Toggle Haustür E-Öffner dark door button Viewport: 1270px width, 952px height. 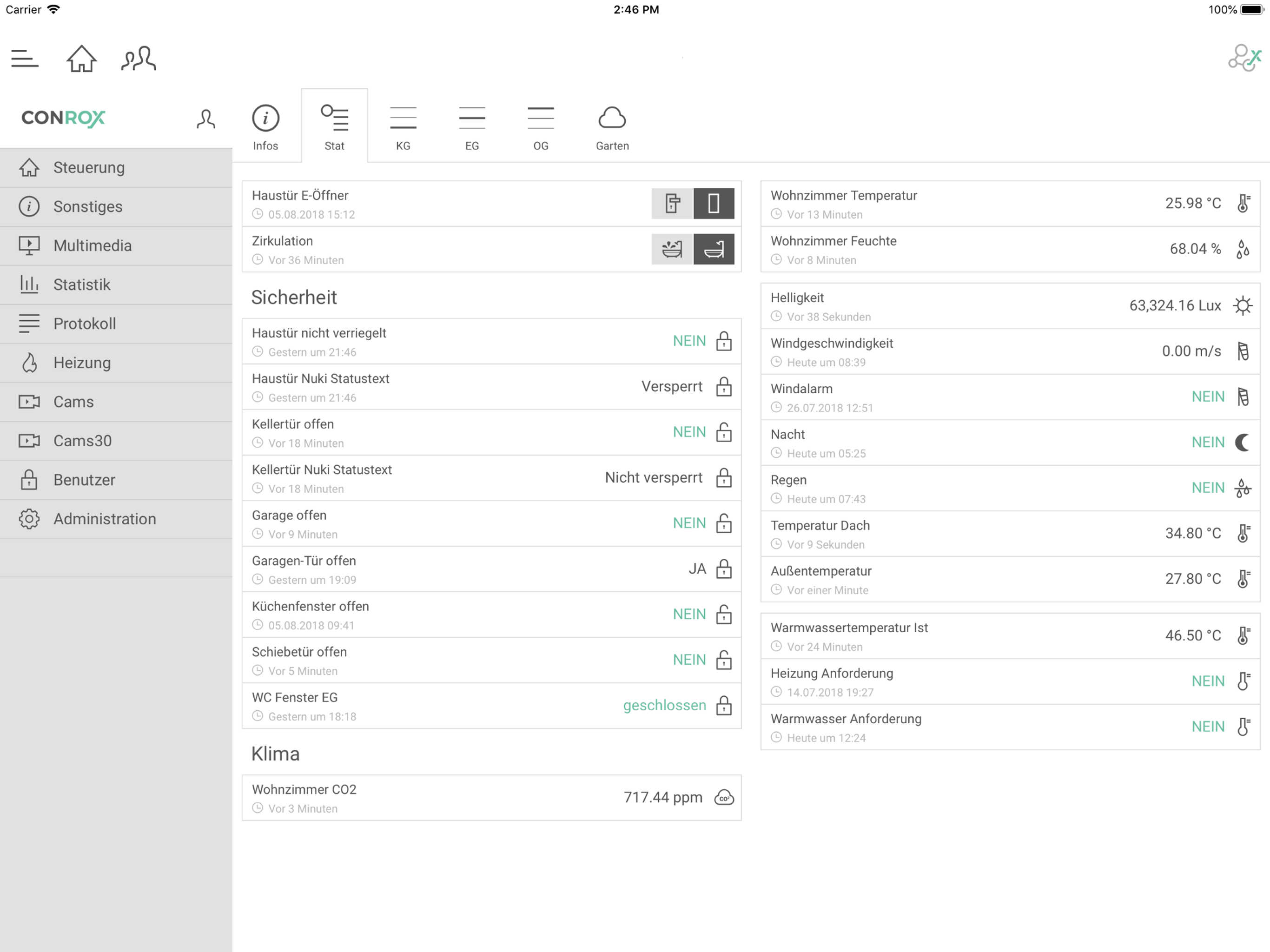(x=714, y=203)
